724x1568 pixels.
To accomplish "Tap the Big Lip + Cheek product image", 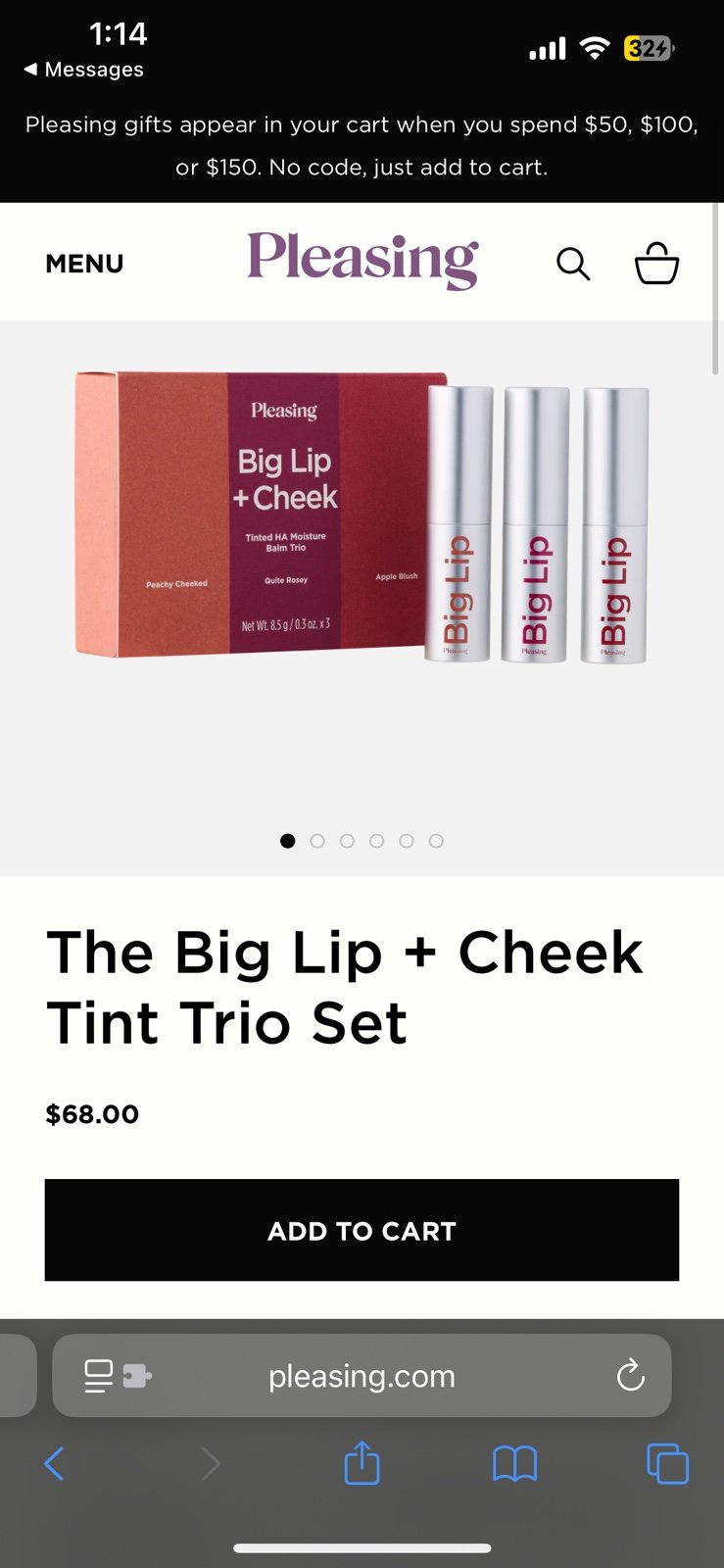I will pos(362,517).
